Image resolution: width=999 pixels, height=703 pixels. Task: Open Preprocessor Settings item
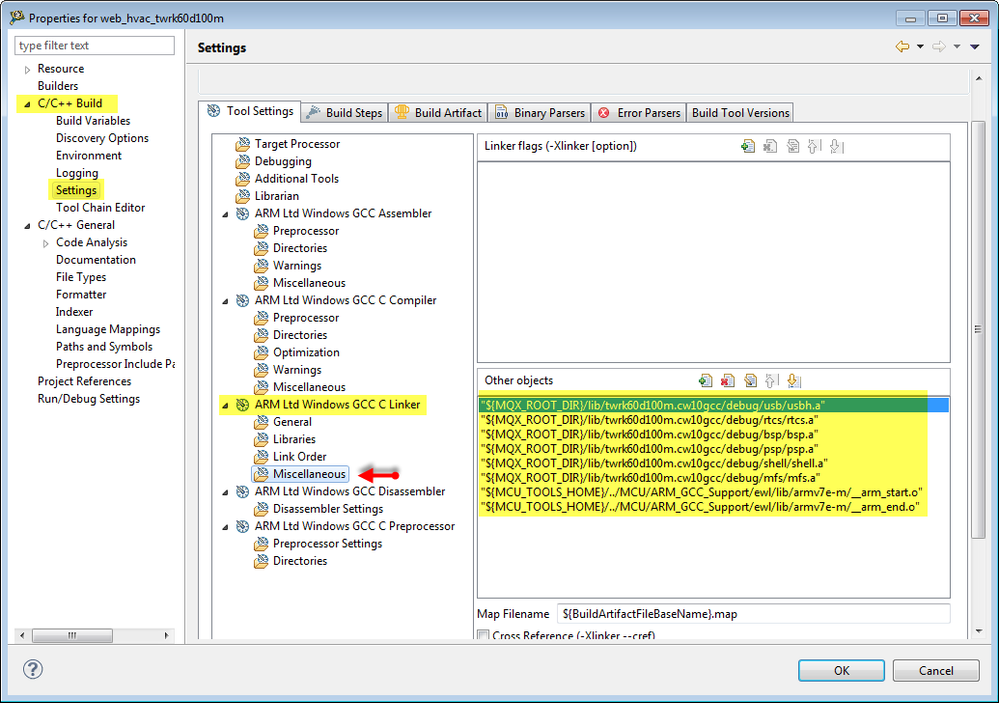pos(327,544)
